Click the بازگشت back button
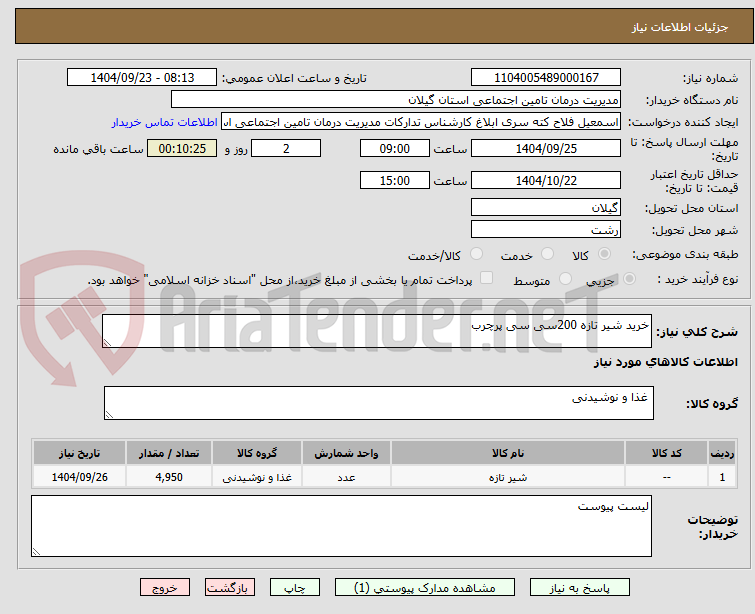The width and height of the screenshot is (755, 614). coord(230,588)
